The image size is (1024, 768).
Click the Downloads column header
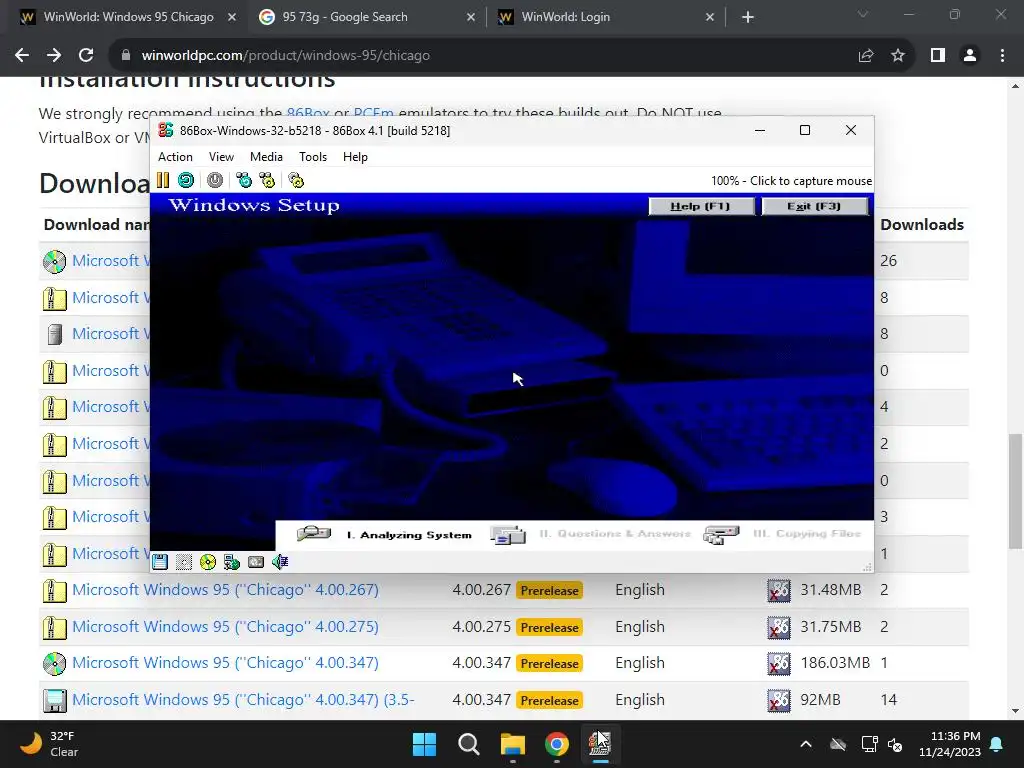(921, 225)
